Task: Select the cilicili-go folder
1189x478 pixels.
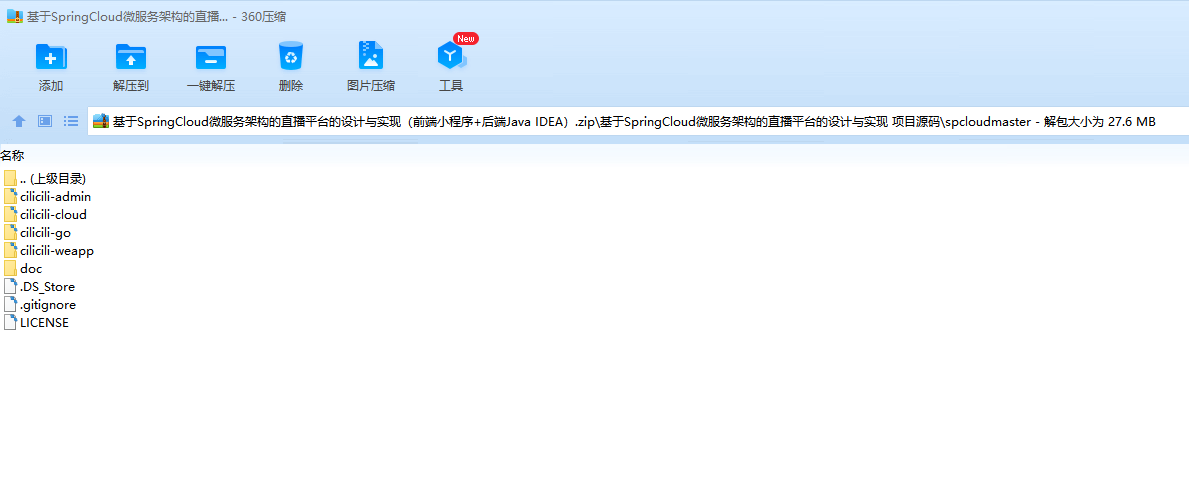Action: coord(37,233)
